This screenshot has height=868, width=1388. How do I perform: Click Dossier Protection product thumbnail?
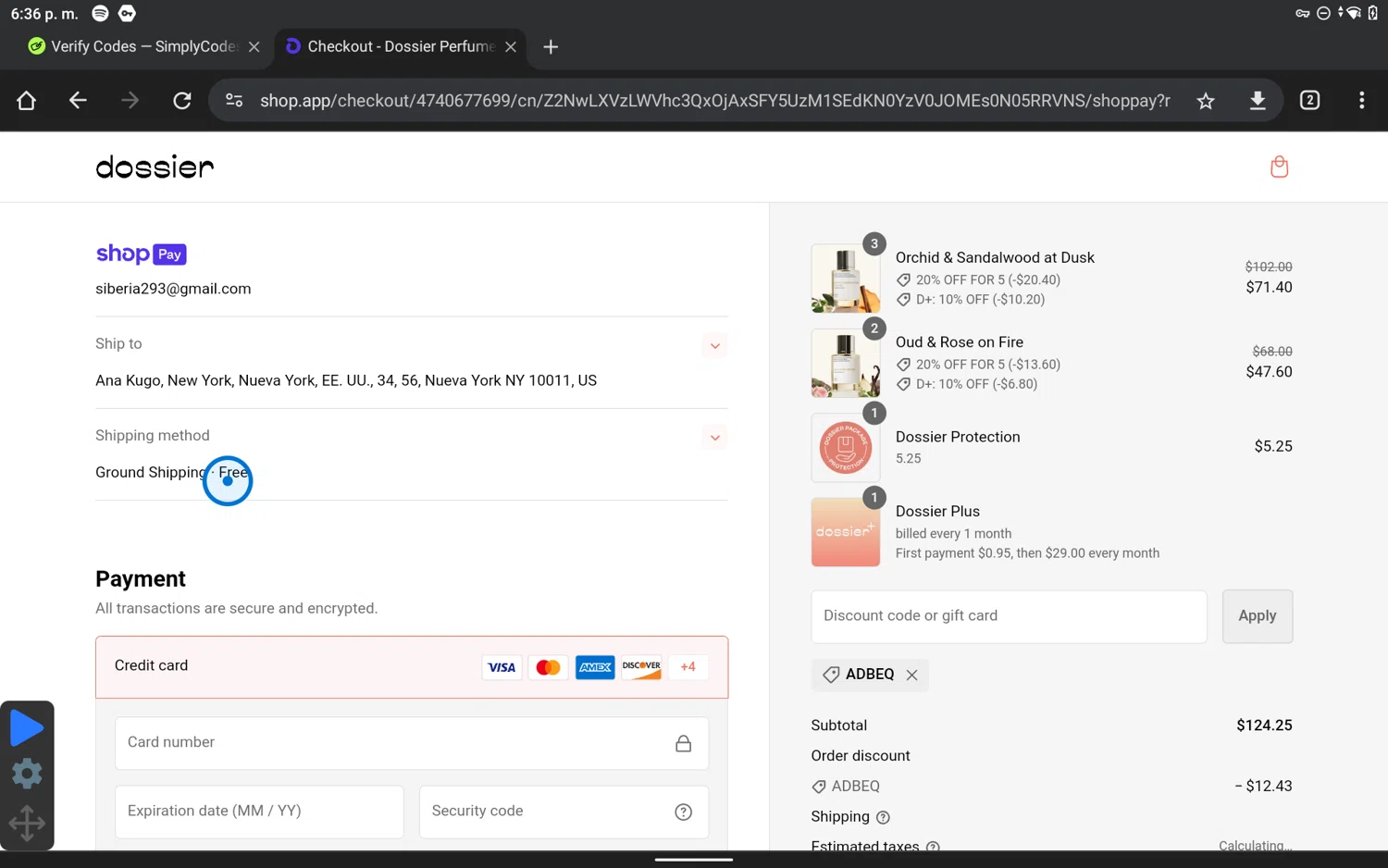(x=846, y=448)
